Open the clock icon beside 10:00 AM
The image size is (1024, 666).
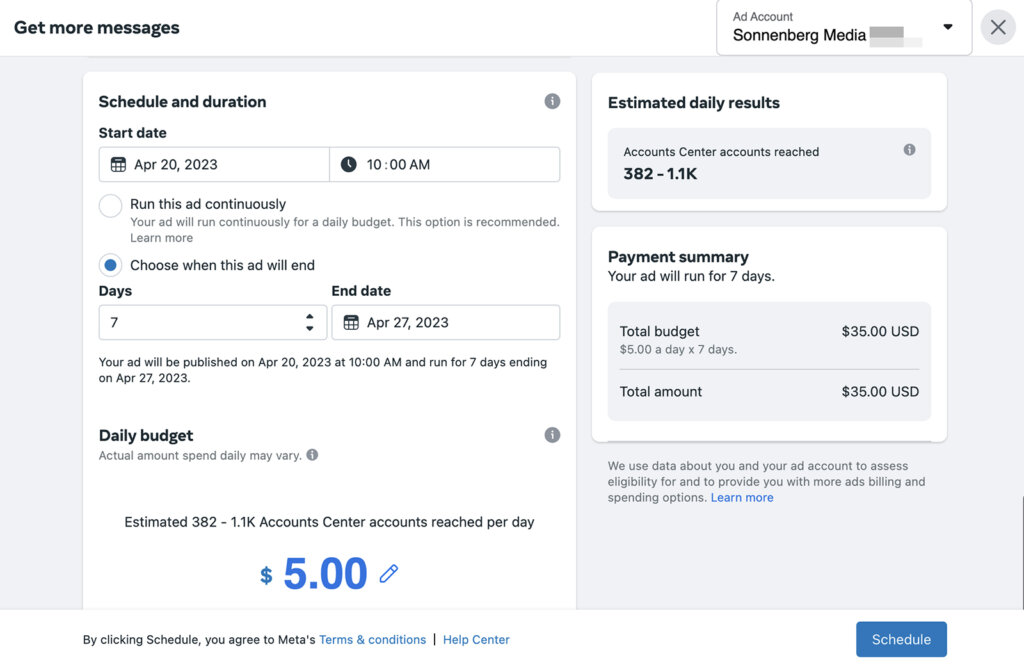tap(350, 164)
